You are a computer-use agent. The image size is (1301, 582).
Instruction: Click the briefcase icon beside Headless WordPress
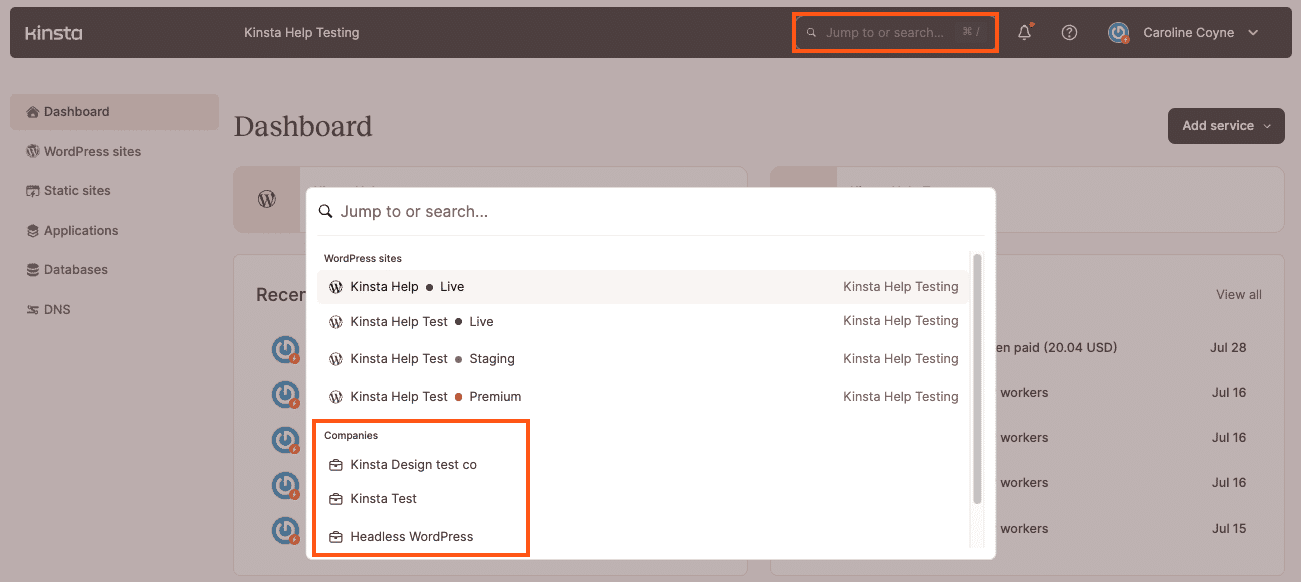[x=336, y=537]
